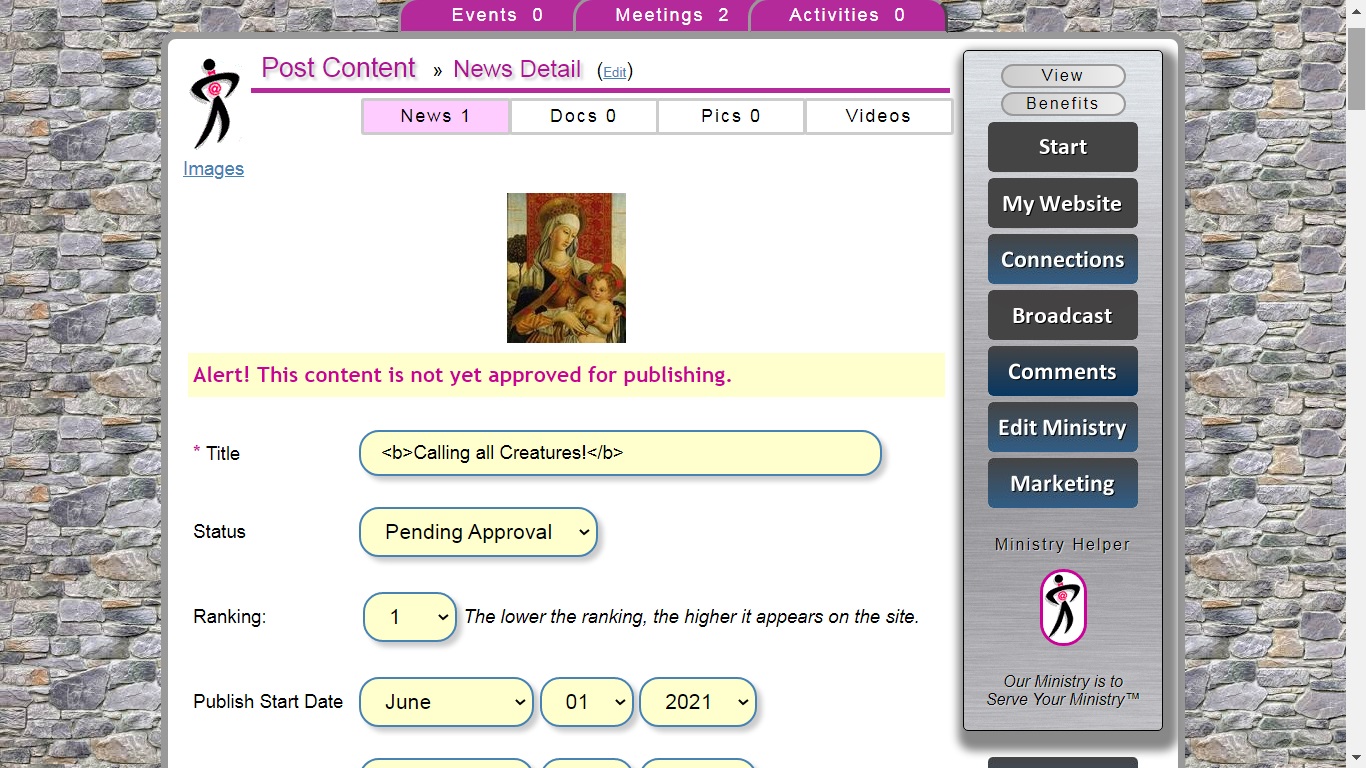
Task: Open the Madonna and child thumbnail image
Action: (x=566, y=268)
